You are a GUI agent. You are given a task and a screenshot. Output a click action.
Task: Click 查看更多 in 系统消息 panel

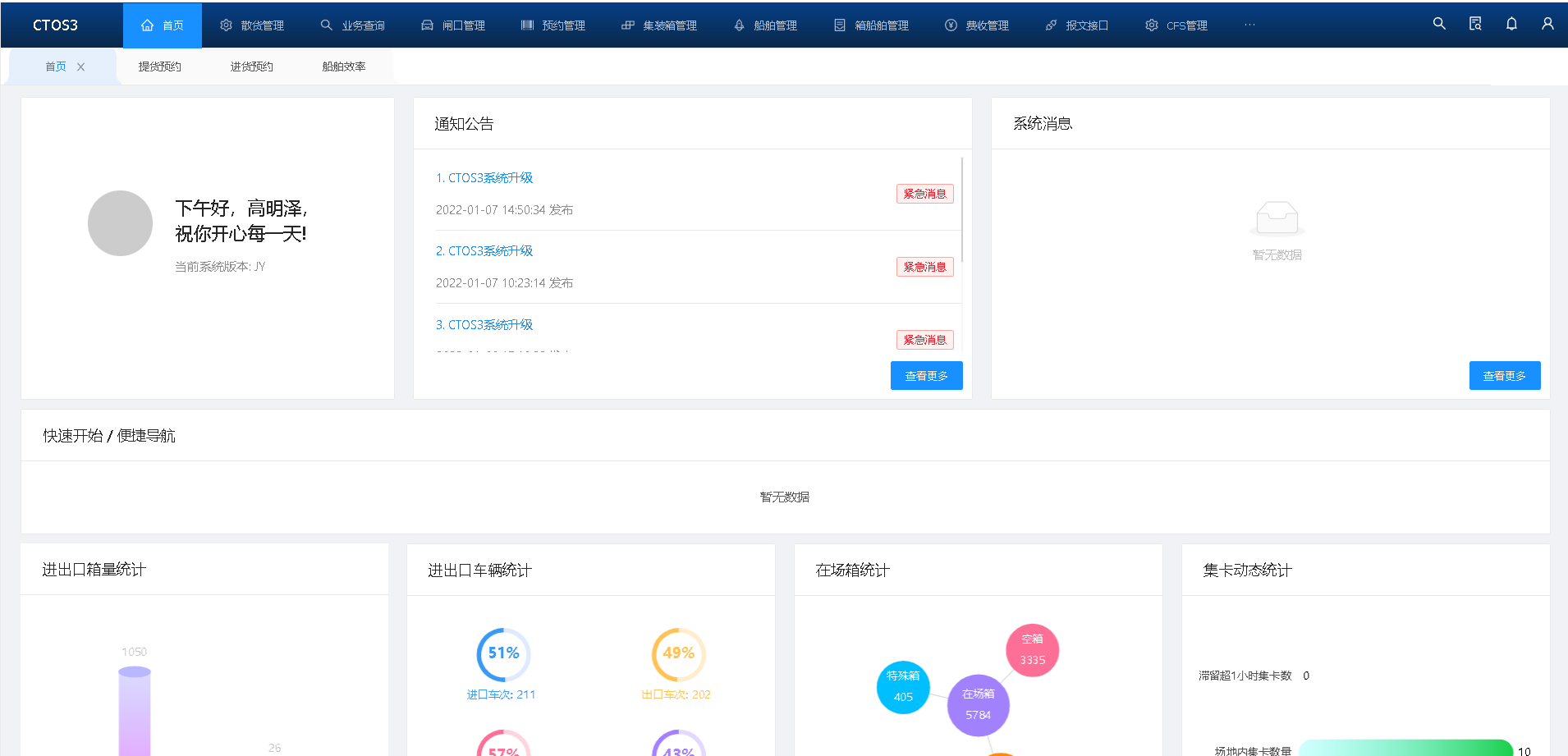[1504, 376]
